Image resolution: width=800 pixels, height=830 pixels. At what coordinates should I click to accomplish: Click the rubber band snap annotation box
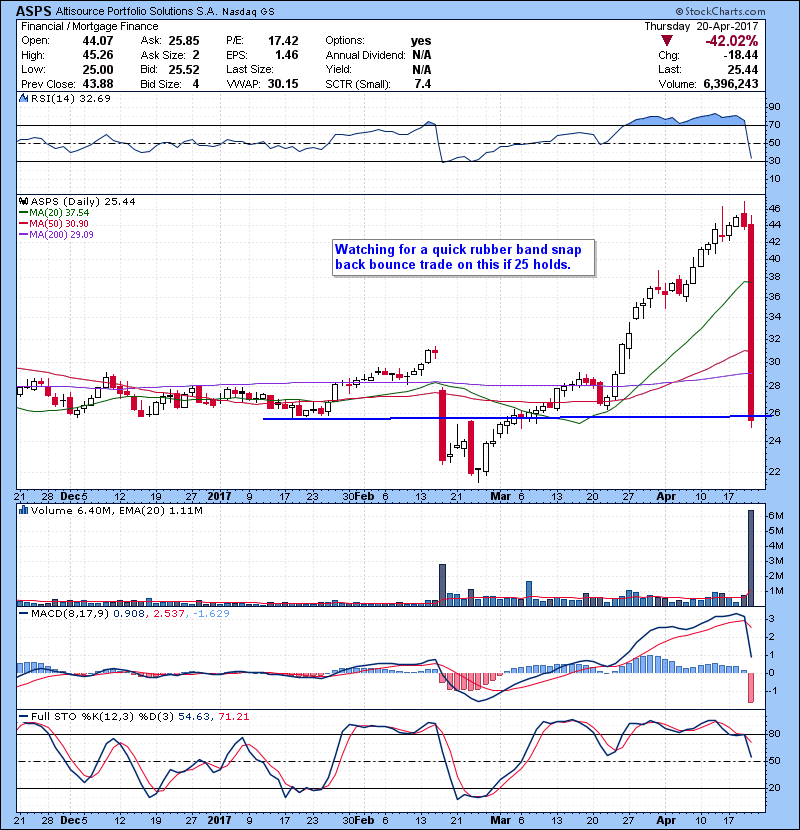tap(464, 258)
